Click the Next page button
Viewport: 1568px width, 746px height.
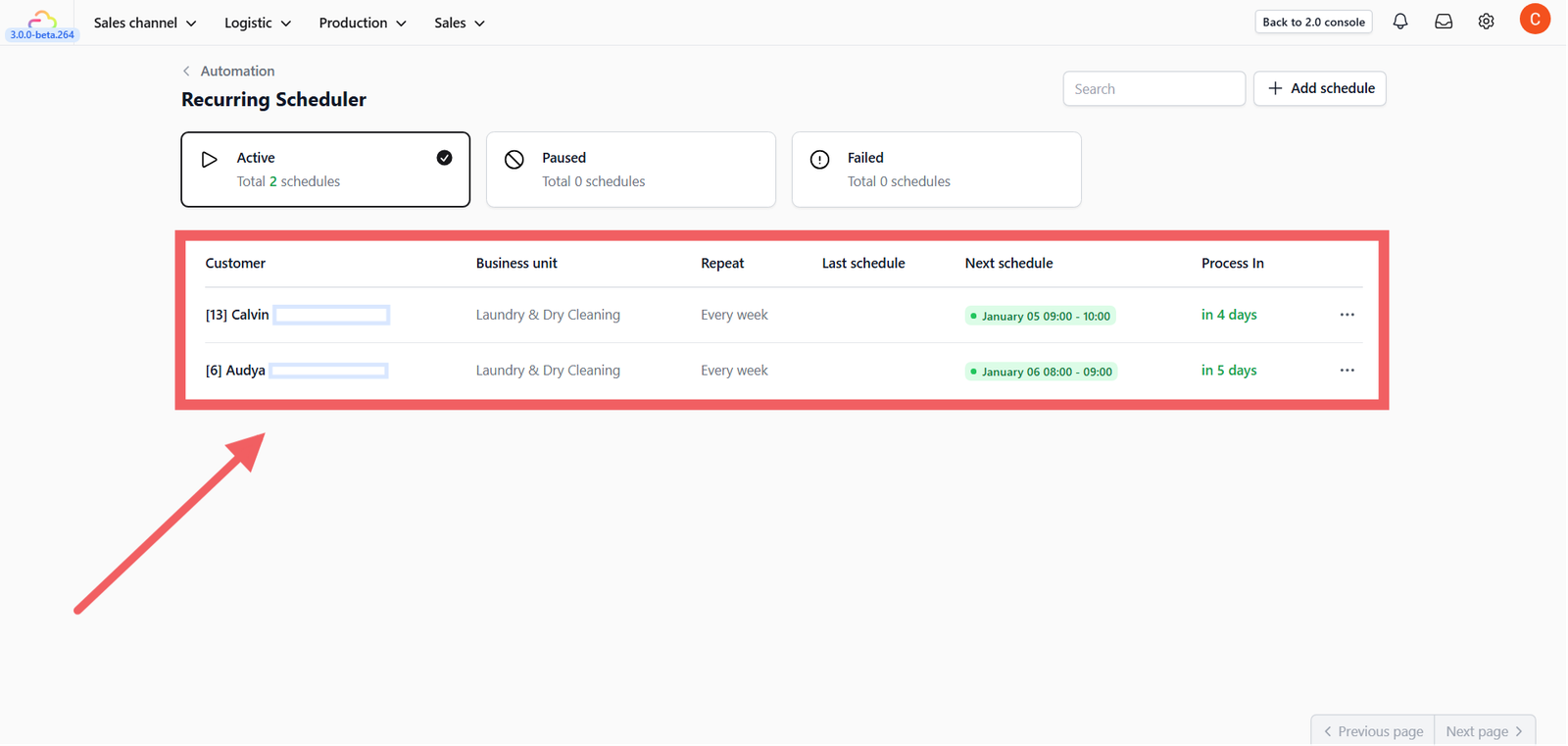pos(1485,731)
